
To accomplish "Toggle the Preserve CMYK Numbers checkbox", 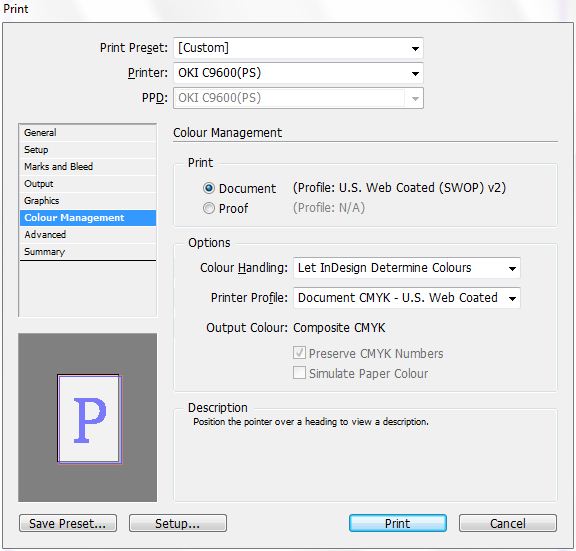I will coord(299,353).
